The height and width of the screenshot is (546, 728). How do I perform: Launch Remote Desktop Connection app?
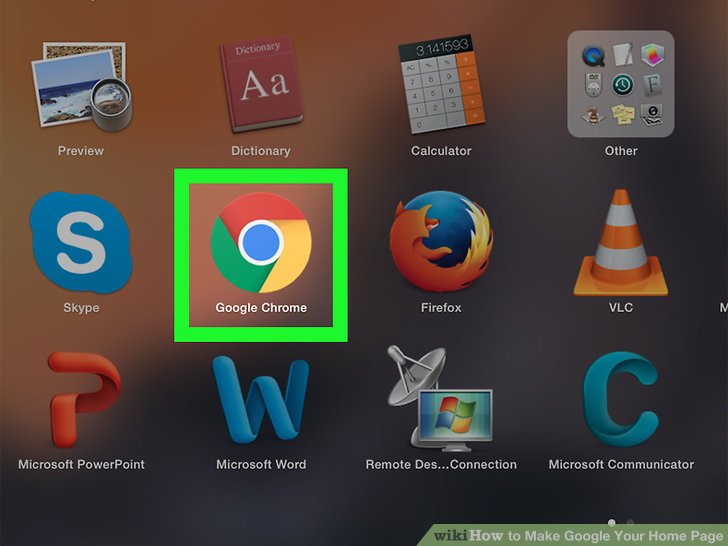pyautogui.click(x=440, y=398)
